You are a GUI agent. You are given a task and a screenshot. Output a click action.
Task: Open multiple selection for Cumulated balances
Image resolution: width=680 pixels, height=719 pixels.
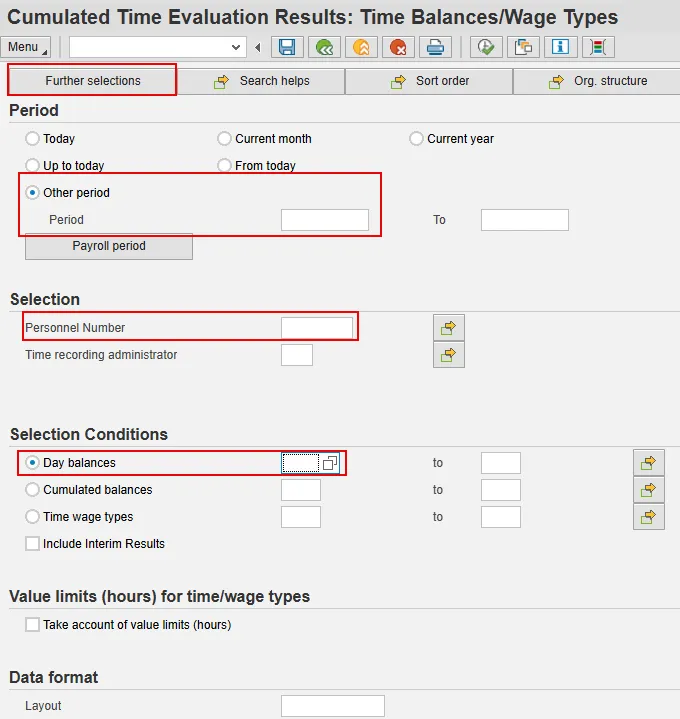pyautogui.click(x=648, y=490)
